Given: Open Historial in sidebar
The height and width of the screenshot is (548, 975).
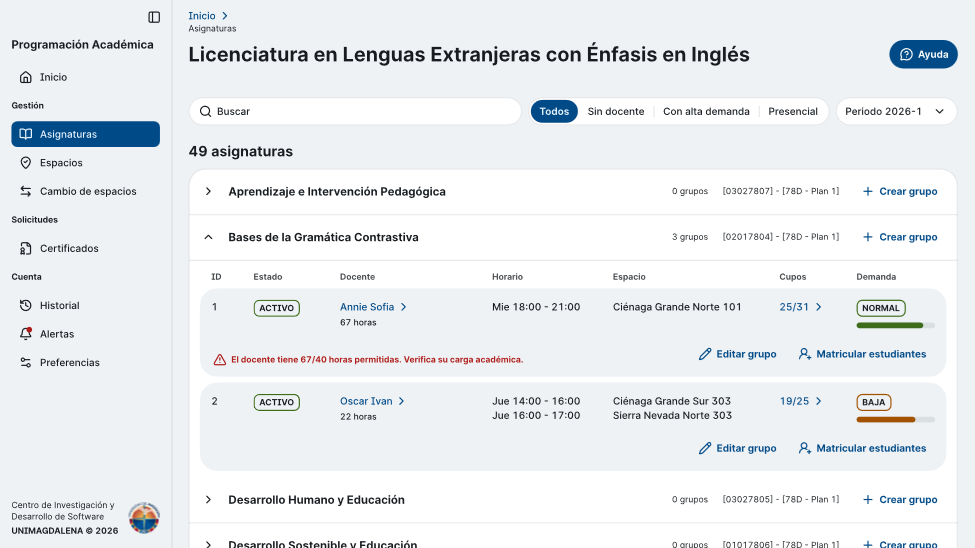Looking at the screenshot, I should [x=85, y=305].
